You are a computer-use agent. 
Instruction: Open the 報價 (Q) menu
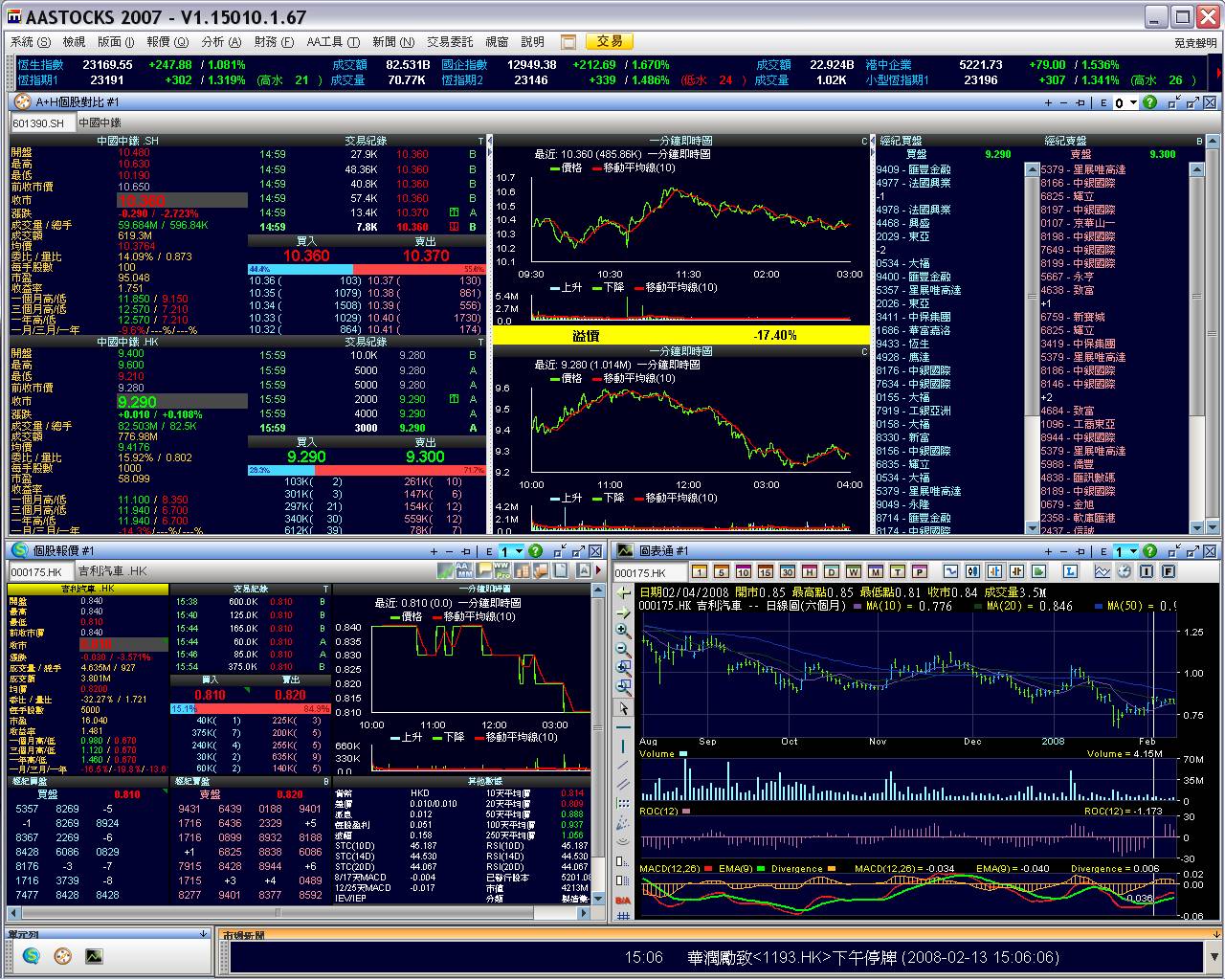coord(167,42)
